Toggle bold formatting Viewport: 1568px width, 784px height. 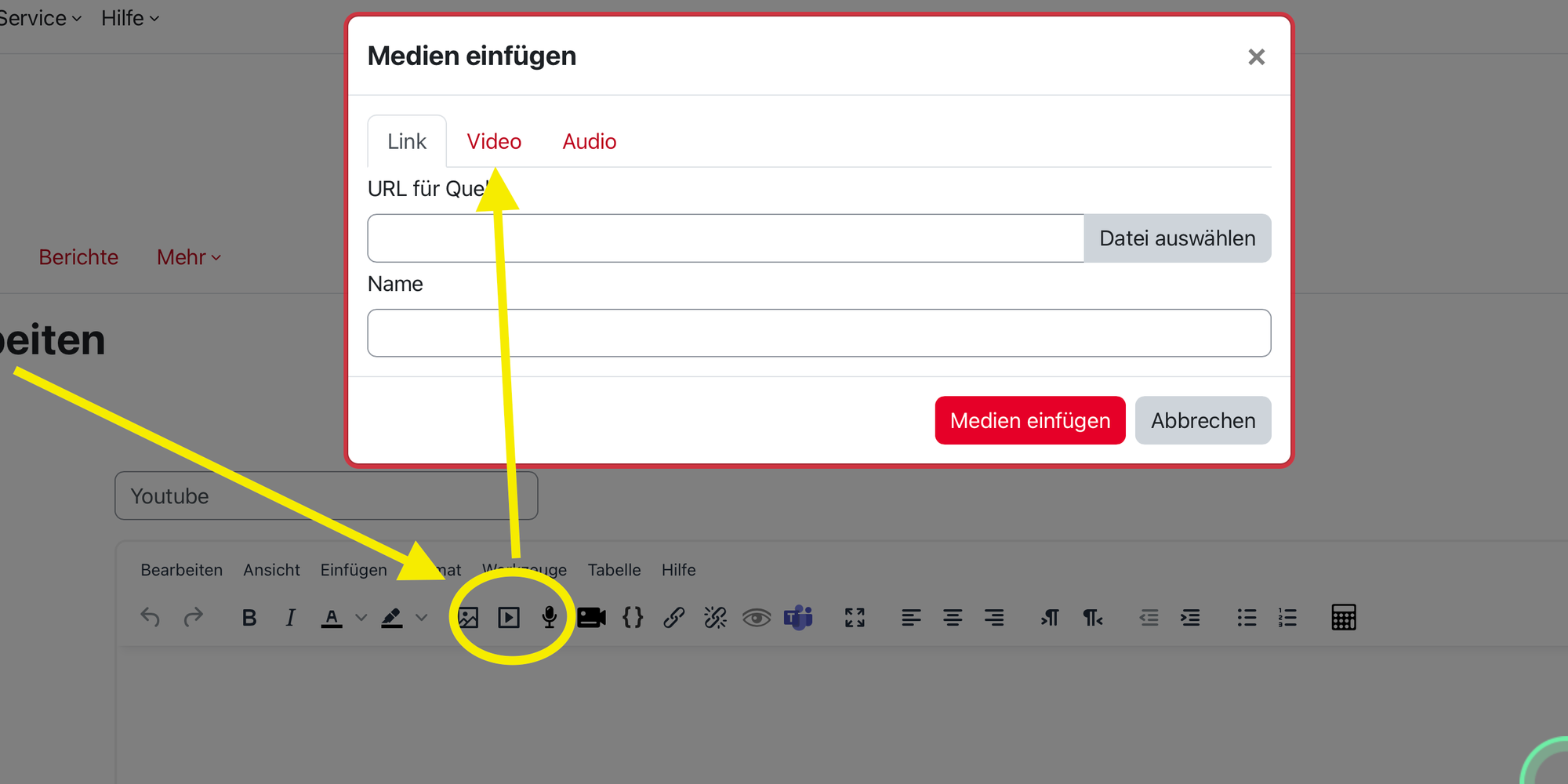tap(249, 618)
